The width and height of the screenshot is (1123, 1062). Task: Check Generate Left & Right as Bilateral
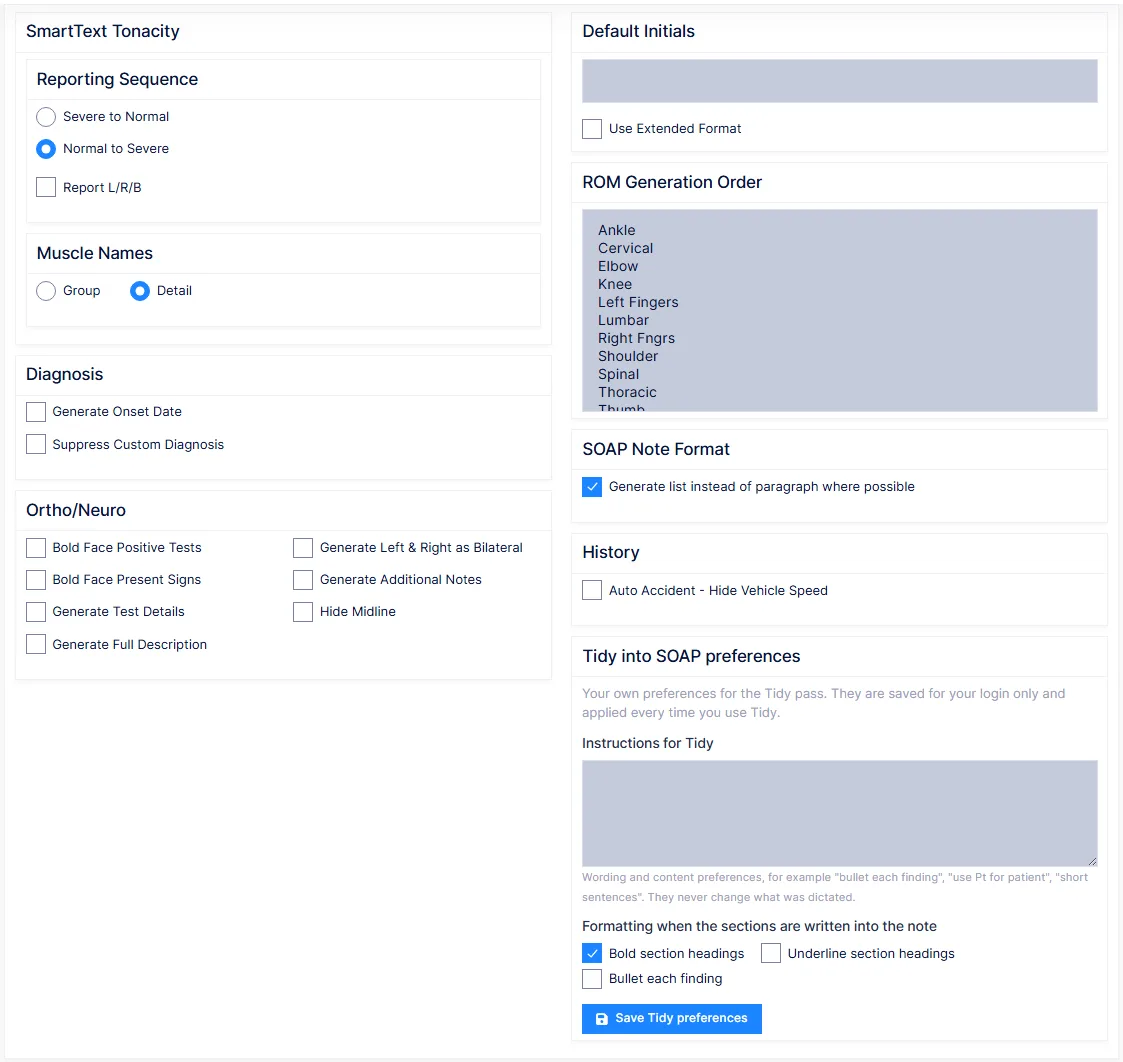(303, 548)
